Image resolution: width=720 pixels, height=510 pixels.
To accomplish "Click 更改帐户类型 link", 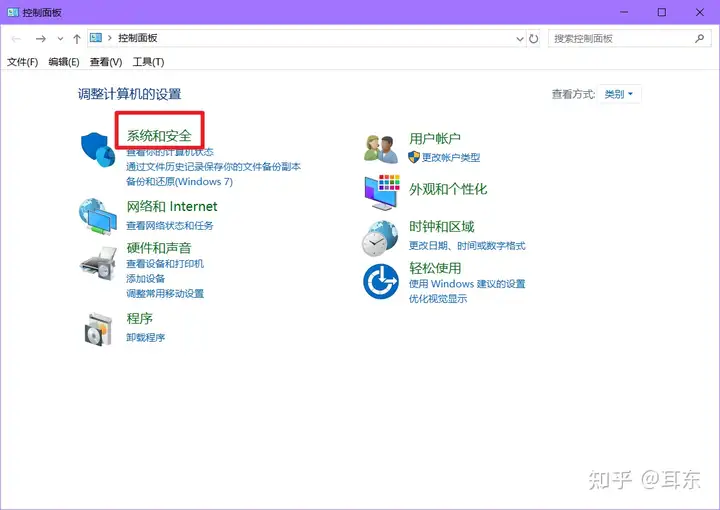I will [x=451, y=157].
